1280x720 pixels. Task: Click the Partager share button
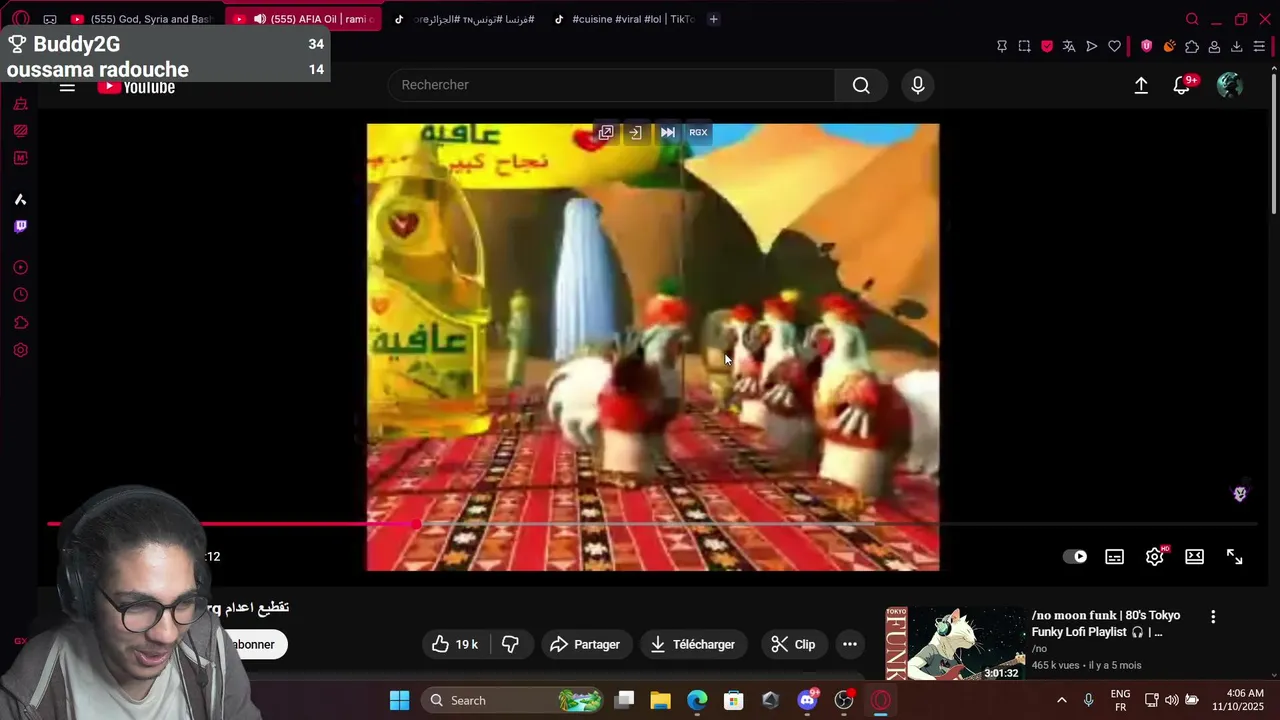click(585, 644)
